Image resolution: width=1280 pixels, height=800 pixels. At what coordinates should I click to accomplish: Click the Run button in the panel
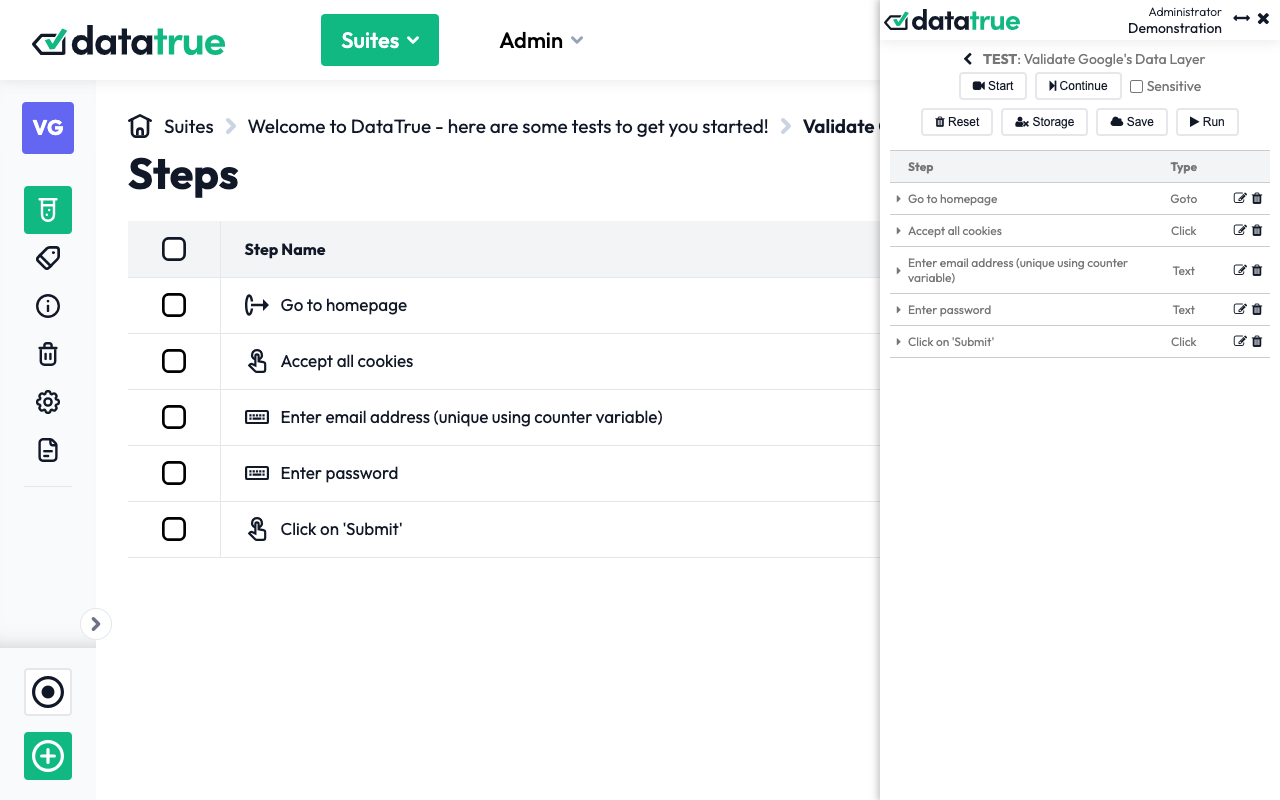(1207, 121)
